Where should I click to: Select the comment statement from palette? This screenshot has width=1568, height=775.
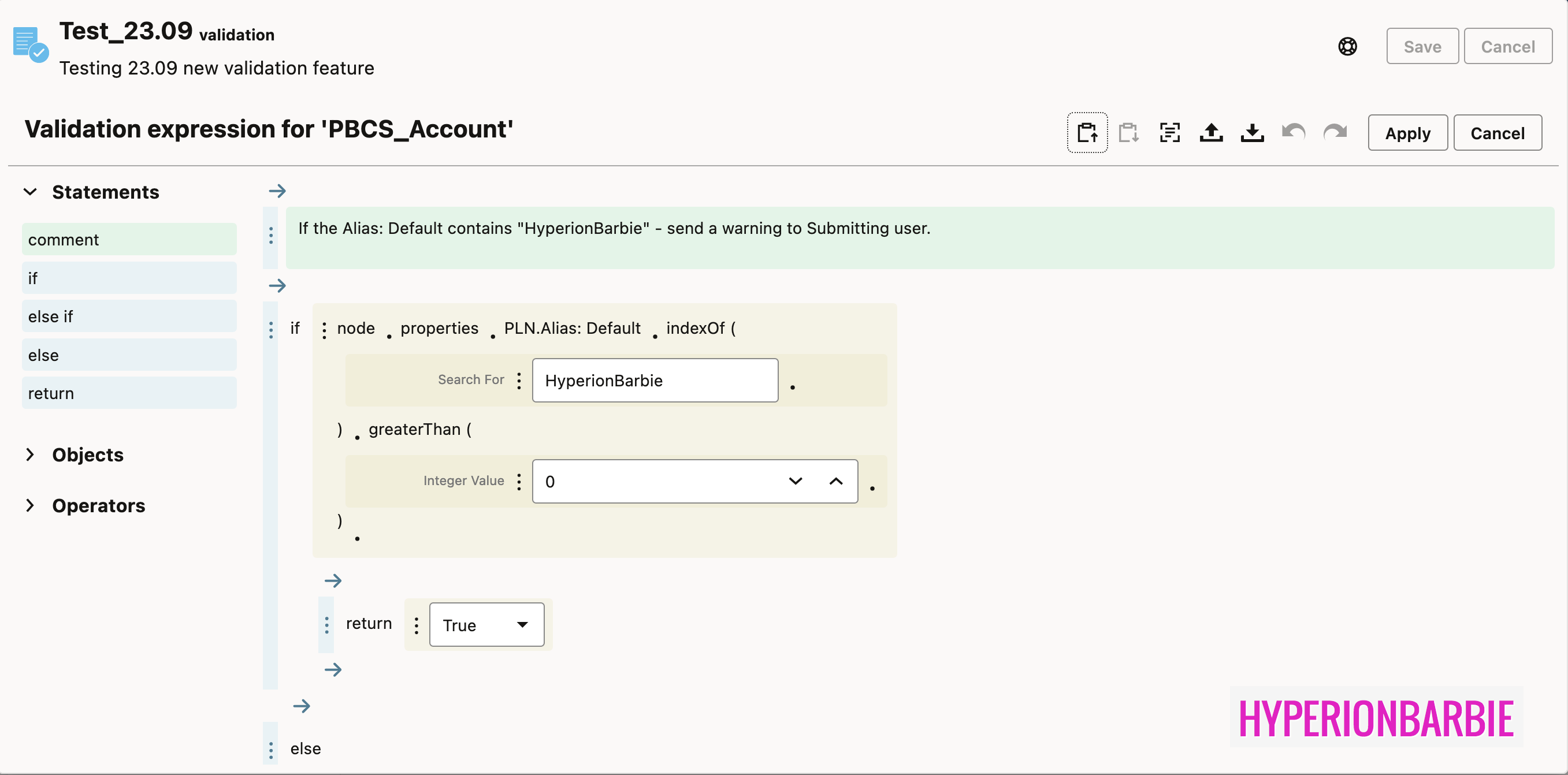[x=129, y=240]
